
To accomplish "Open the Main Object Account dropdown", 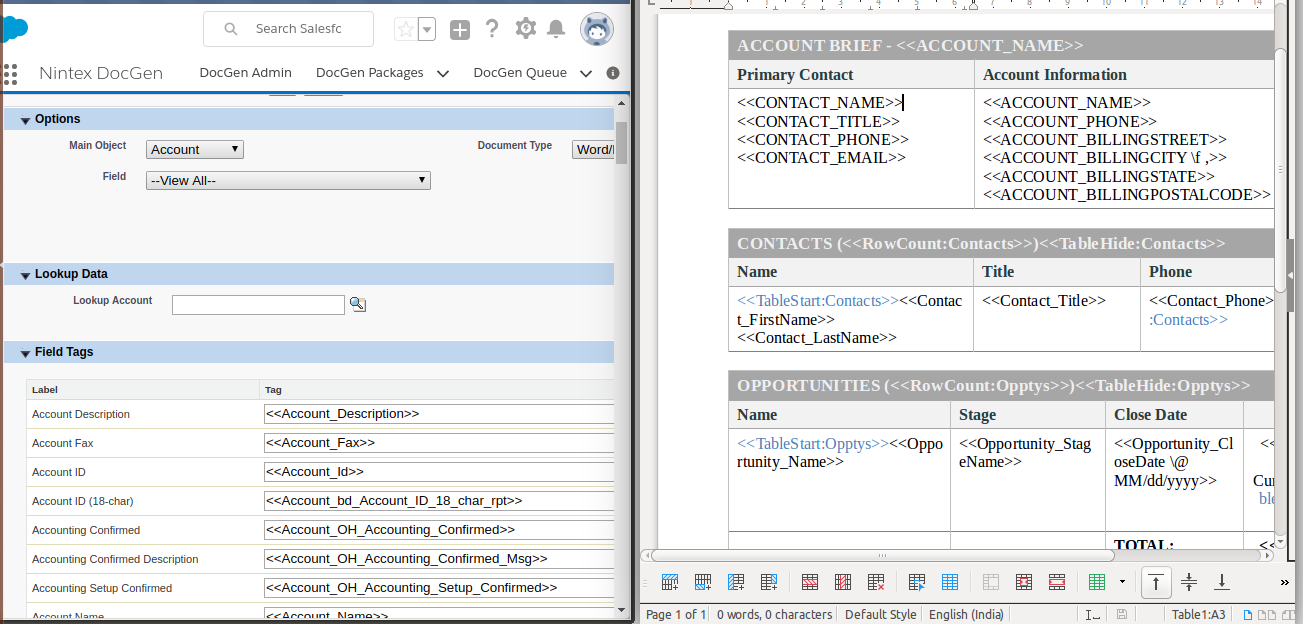I will pos(195,149).
